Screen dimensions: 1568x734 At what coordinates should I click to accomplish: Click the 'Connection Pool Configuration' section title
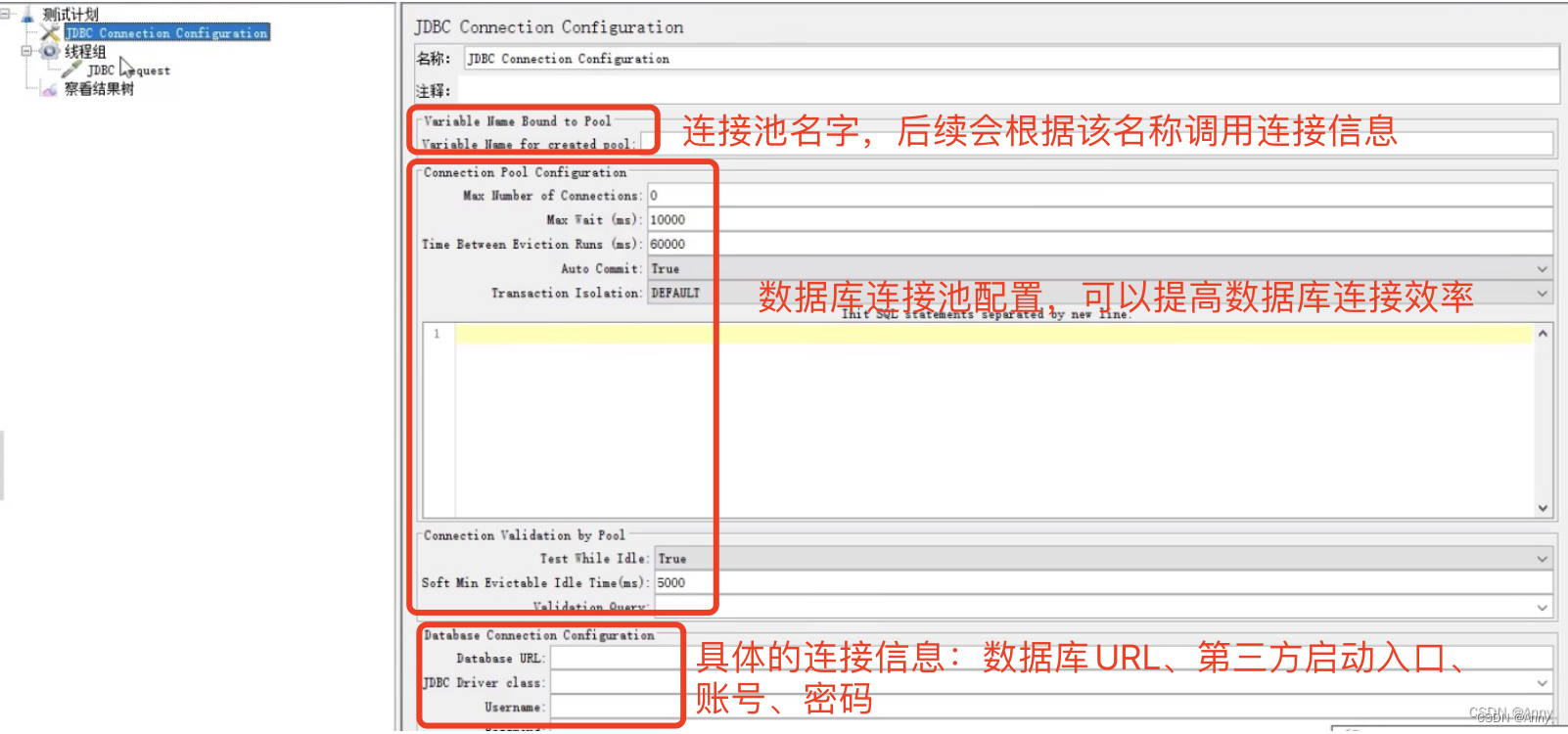coord(525,172)
